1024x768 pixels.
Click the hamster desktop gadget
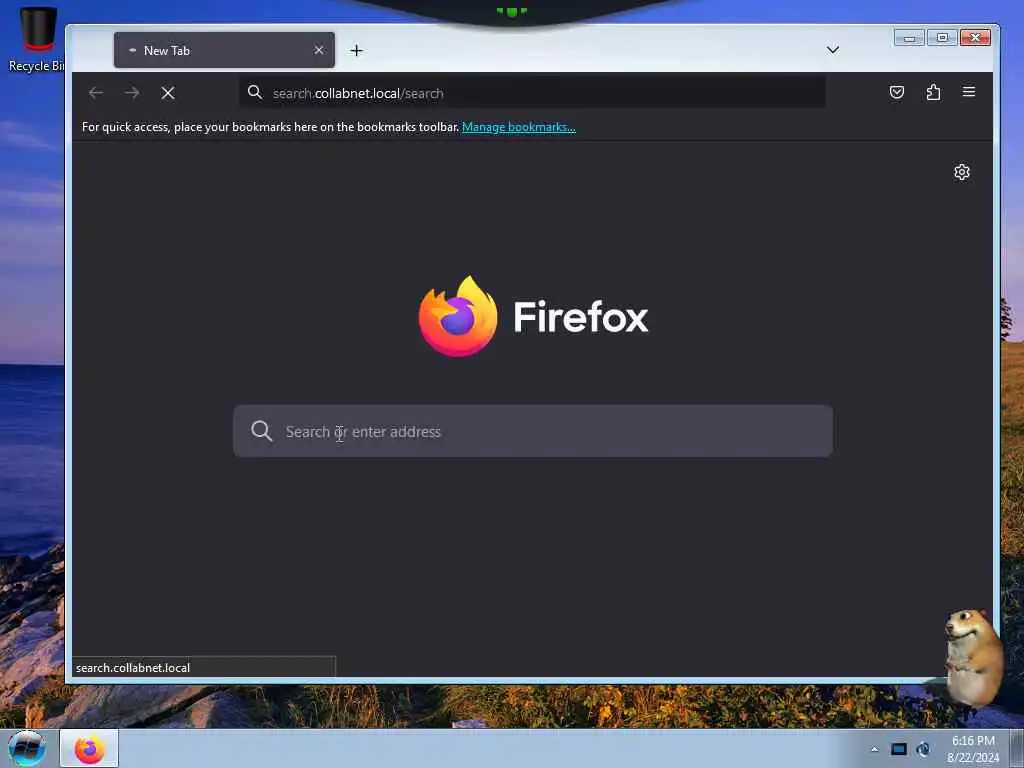[973, 656]
